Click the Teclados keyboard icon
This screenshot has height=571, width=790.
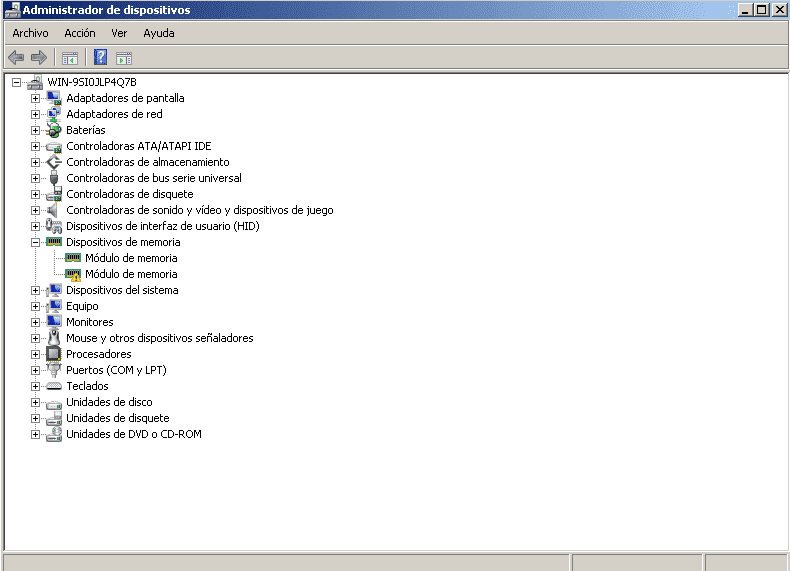[54, 387]
